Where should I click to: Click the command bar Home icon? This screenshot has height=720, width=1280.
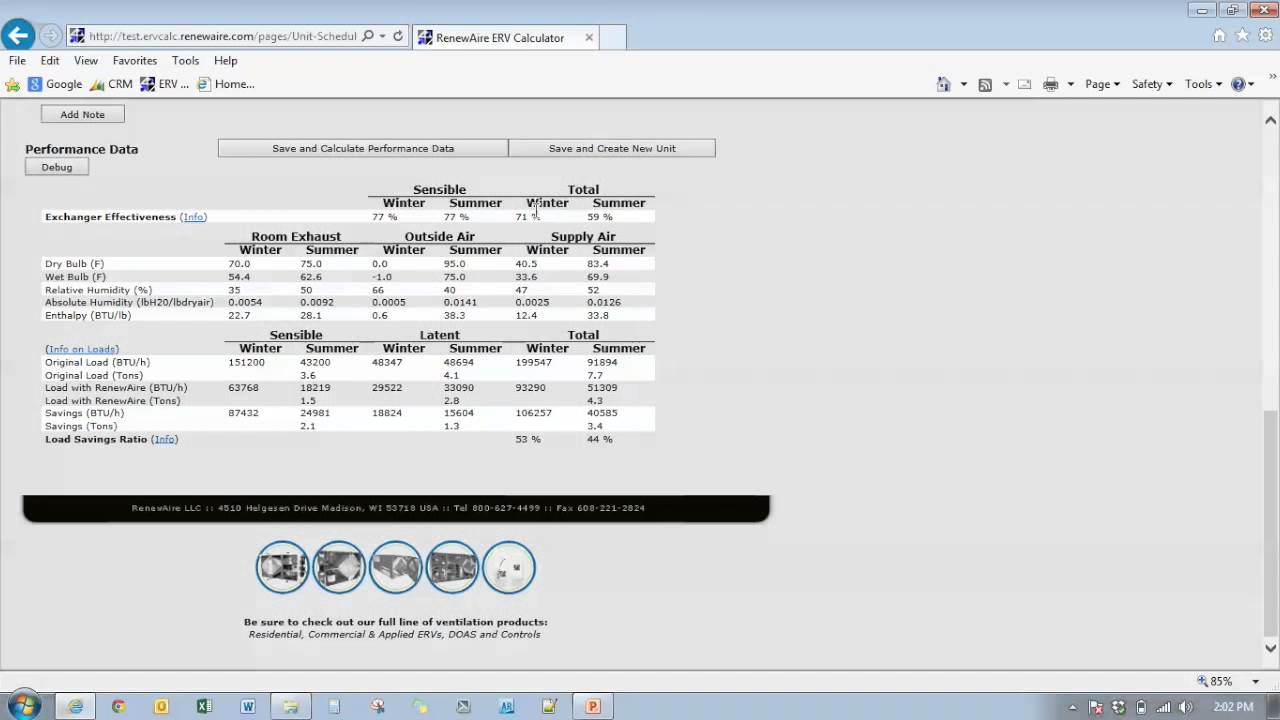(943, 84)
